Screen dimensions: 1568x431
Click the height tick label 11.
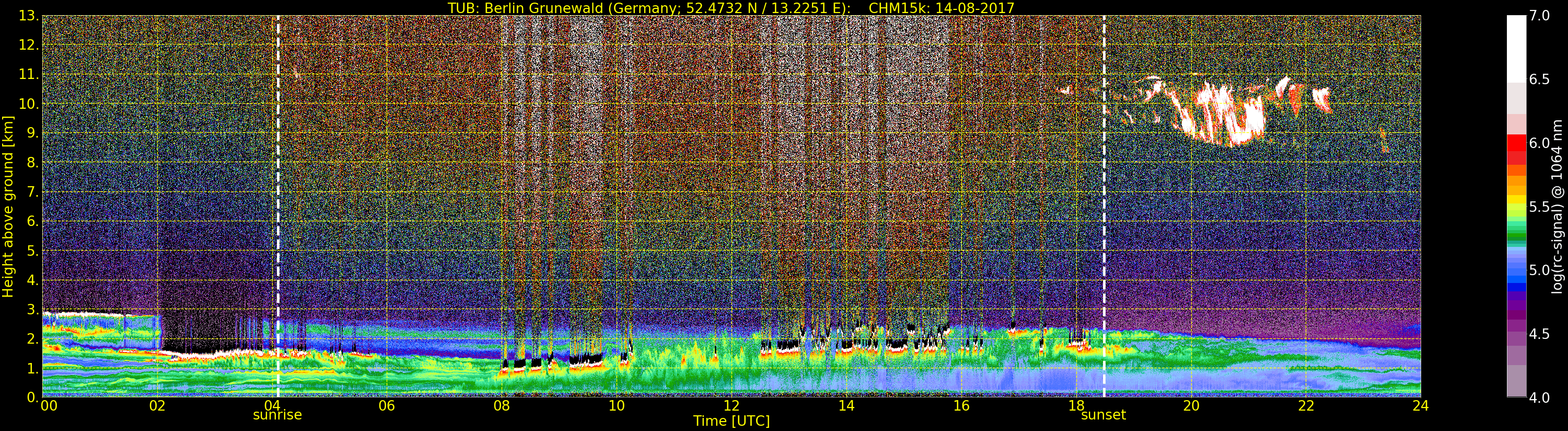(28, 74)
